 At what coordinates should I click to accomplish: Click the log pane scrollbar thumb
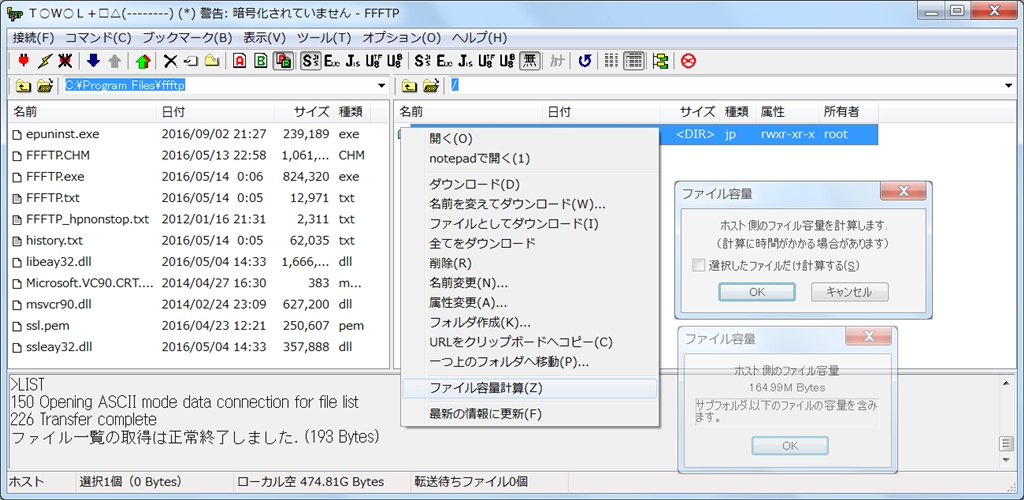coord(1006,445)
